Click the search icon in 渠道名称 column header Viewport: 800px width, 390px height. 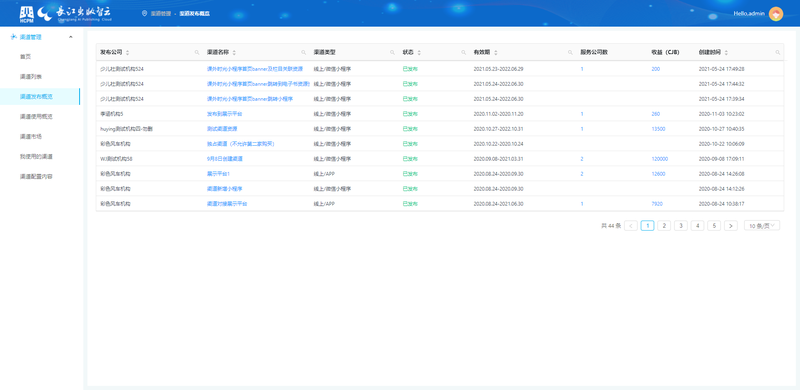tap(304, 53)
